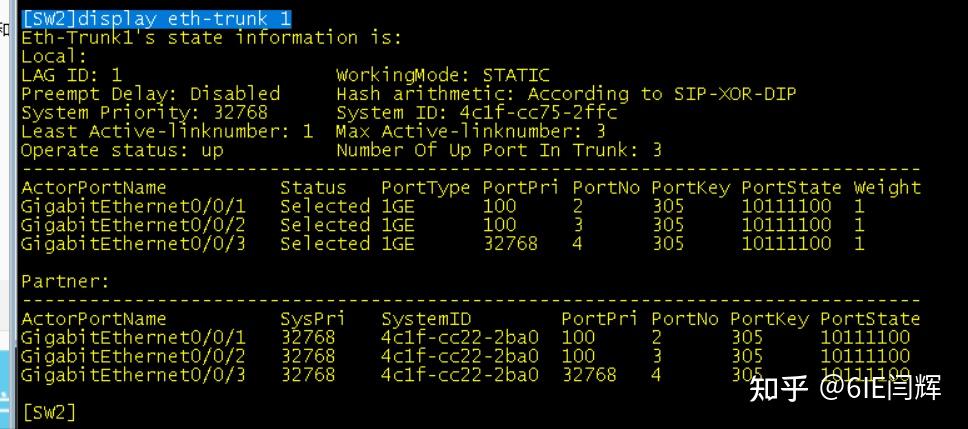This screenshot has height=429, width=968.
Task: Click Least Active-linknumber: 1 text
Action: tap(167, 131)
